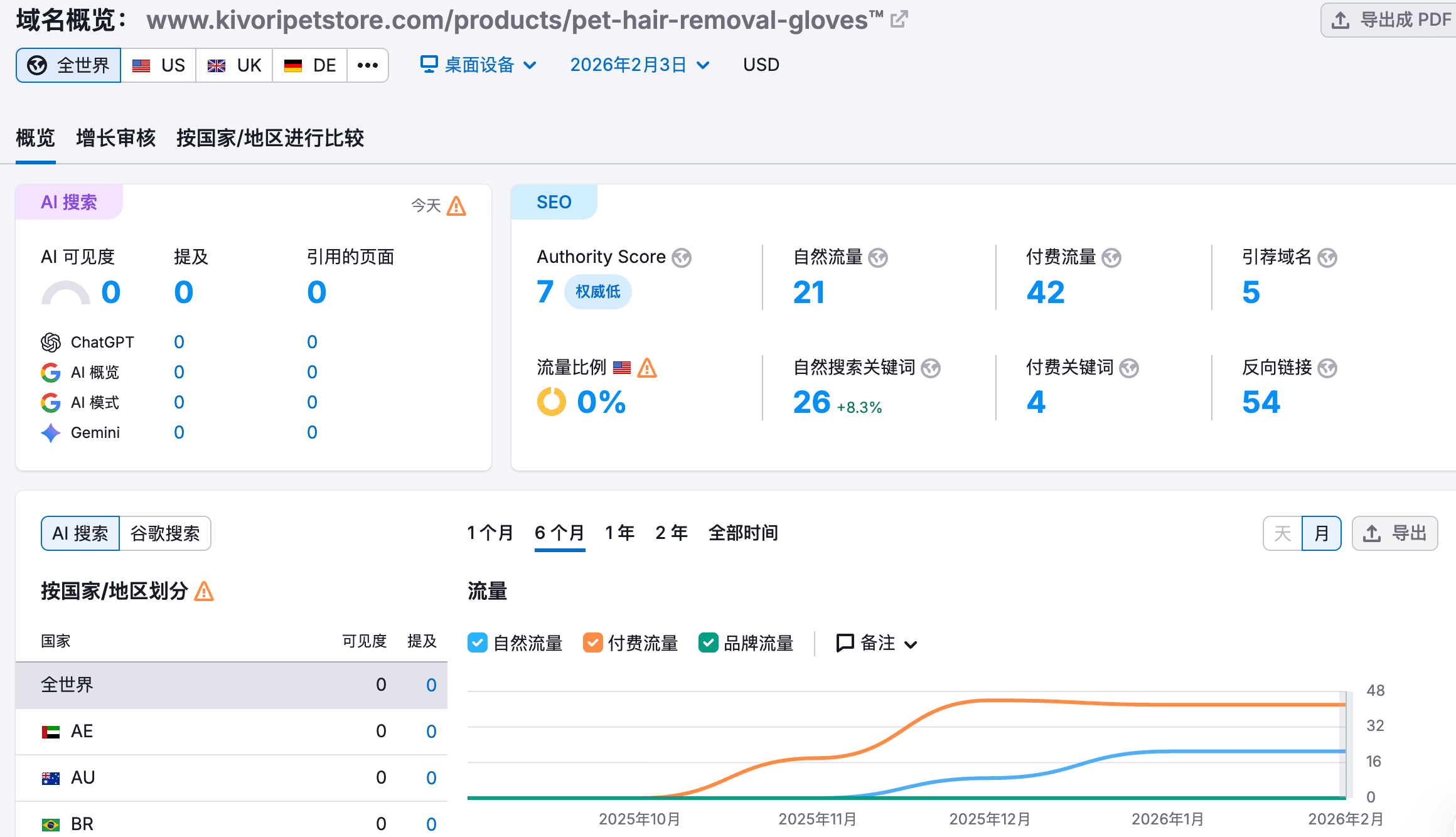The image size is (1456, 837).
Task: Click globe icon next to 反向链接
Action: pos(1327,368)
